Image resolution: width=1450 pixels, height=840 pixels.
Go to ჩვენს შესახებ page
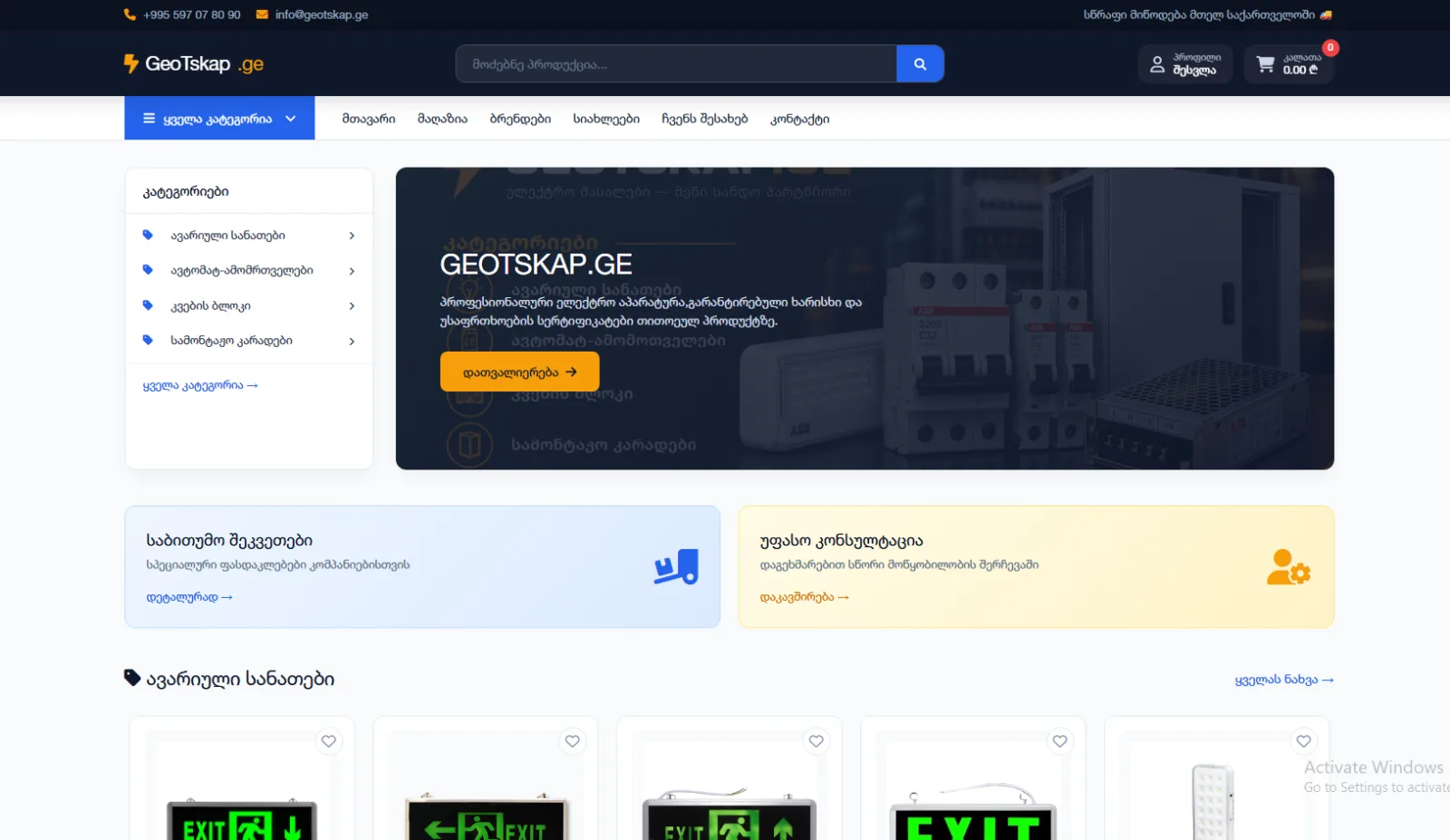click(x=705, y=119)
